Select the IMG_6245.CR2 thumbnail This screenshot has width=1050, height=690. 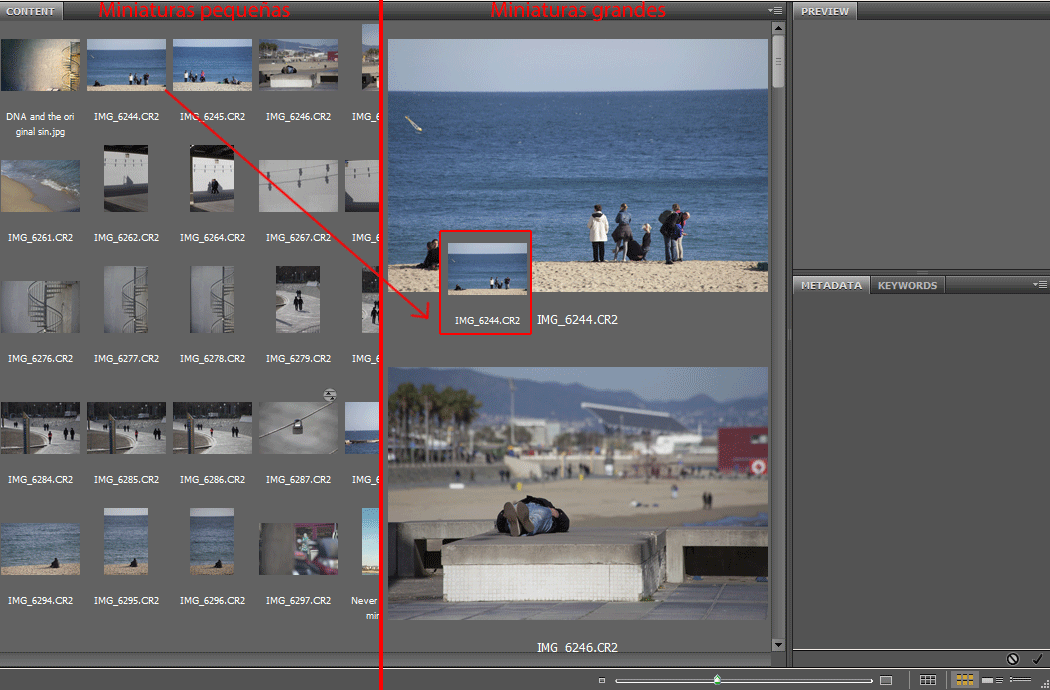pyautogui.click(x=212, y=65)
